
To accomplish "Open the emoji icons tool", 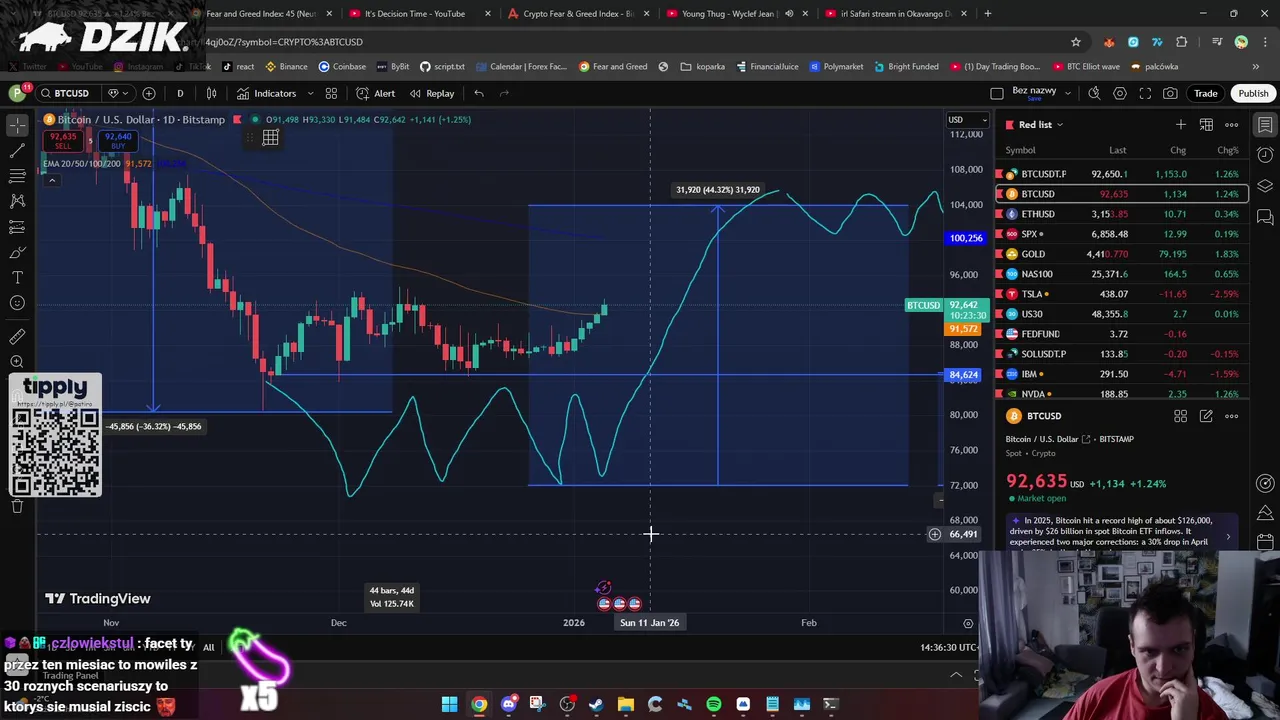I will [17, 303].
